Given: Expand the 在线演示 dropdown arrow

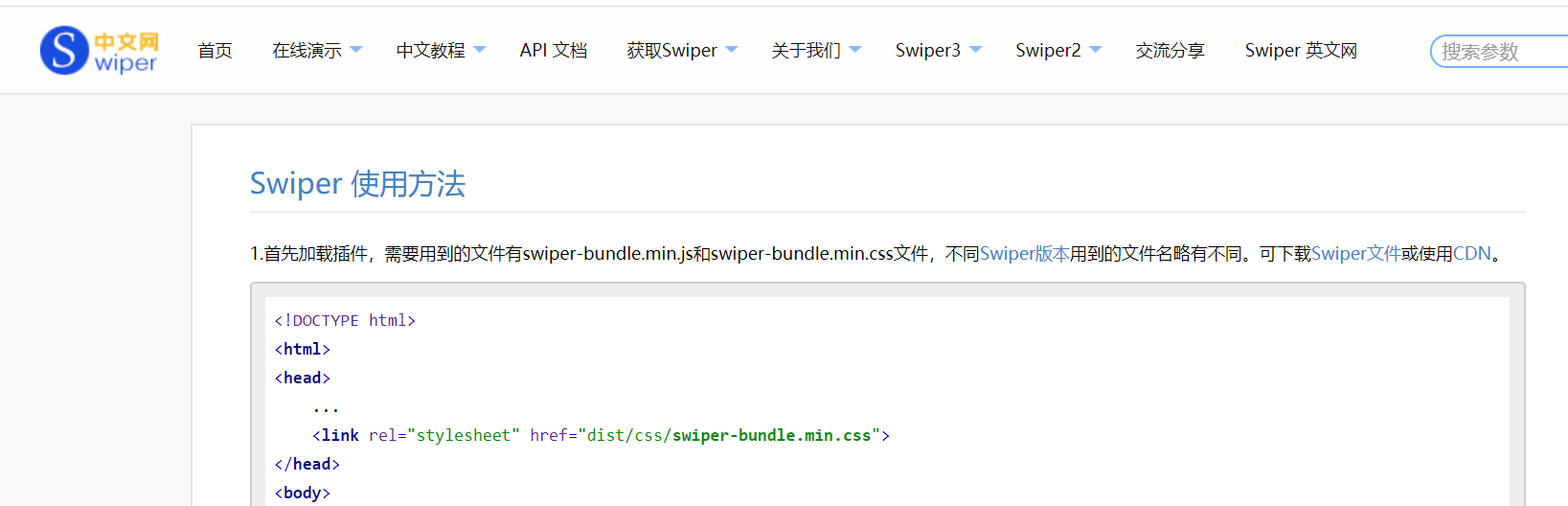Looking at the screenshot, I should coord(355,50).
